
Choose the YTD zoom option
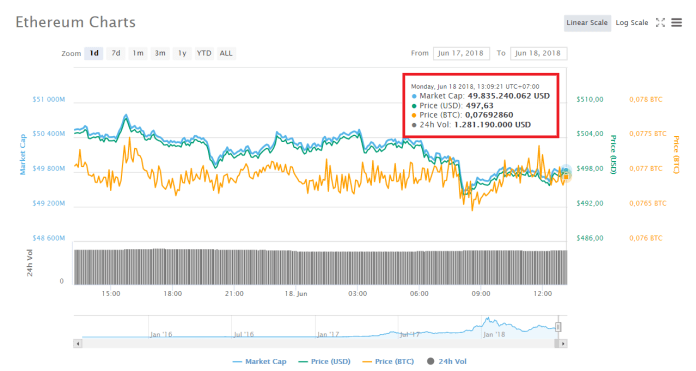pos(204,53)
